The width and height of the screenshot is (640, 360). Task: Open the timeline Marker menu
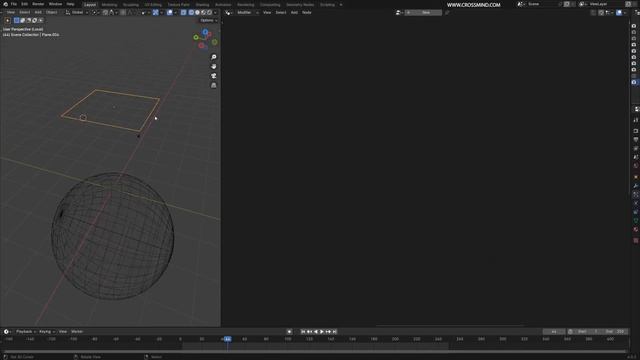click(77, 332)
